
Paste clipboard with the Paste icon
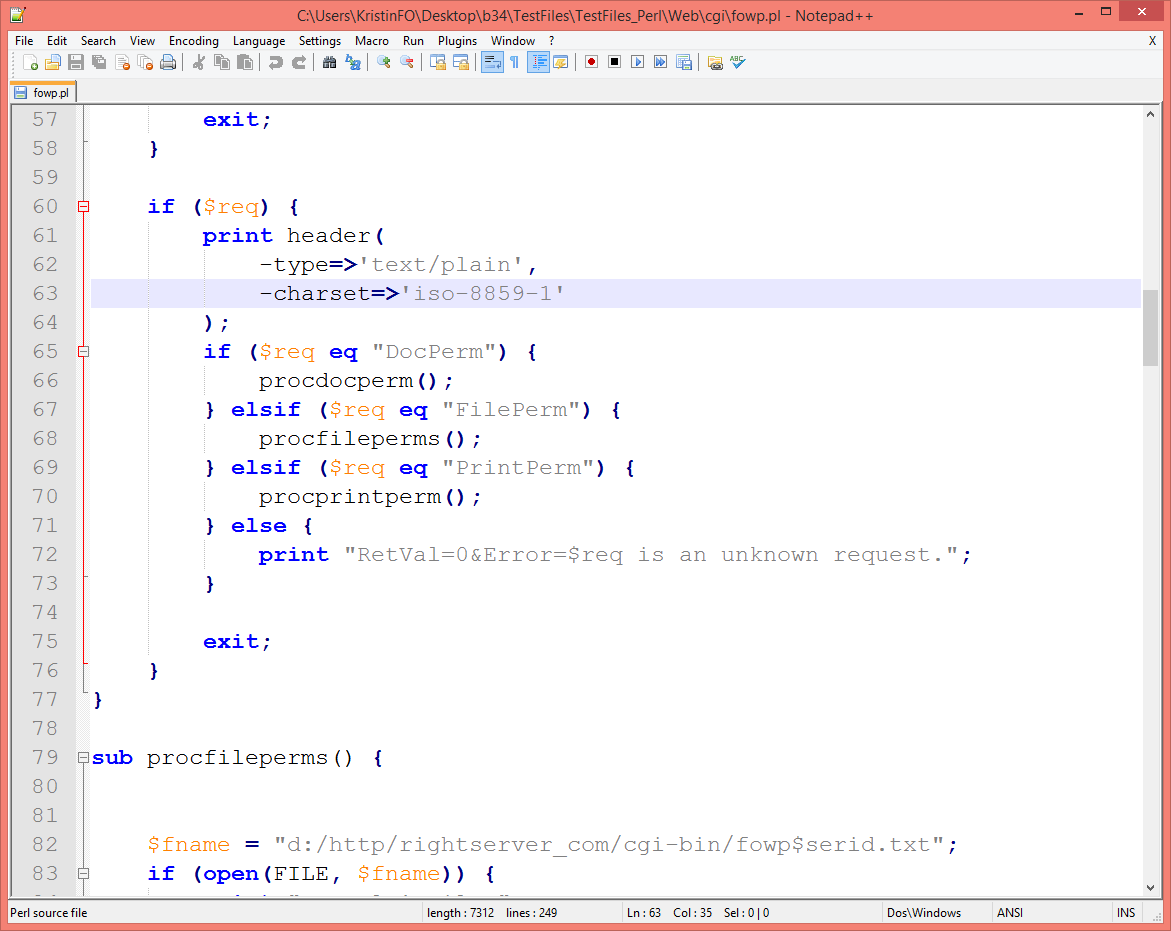[x=245, y=63]
